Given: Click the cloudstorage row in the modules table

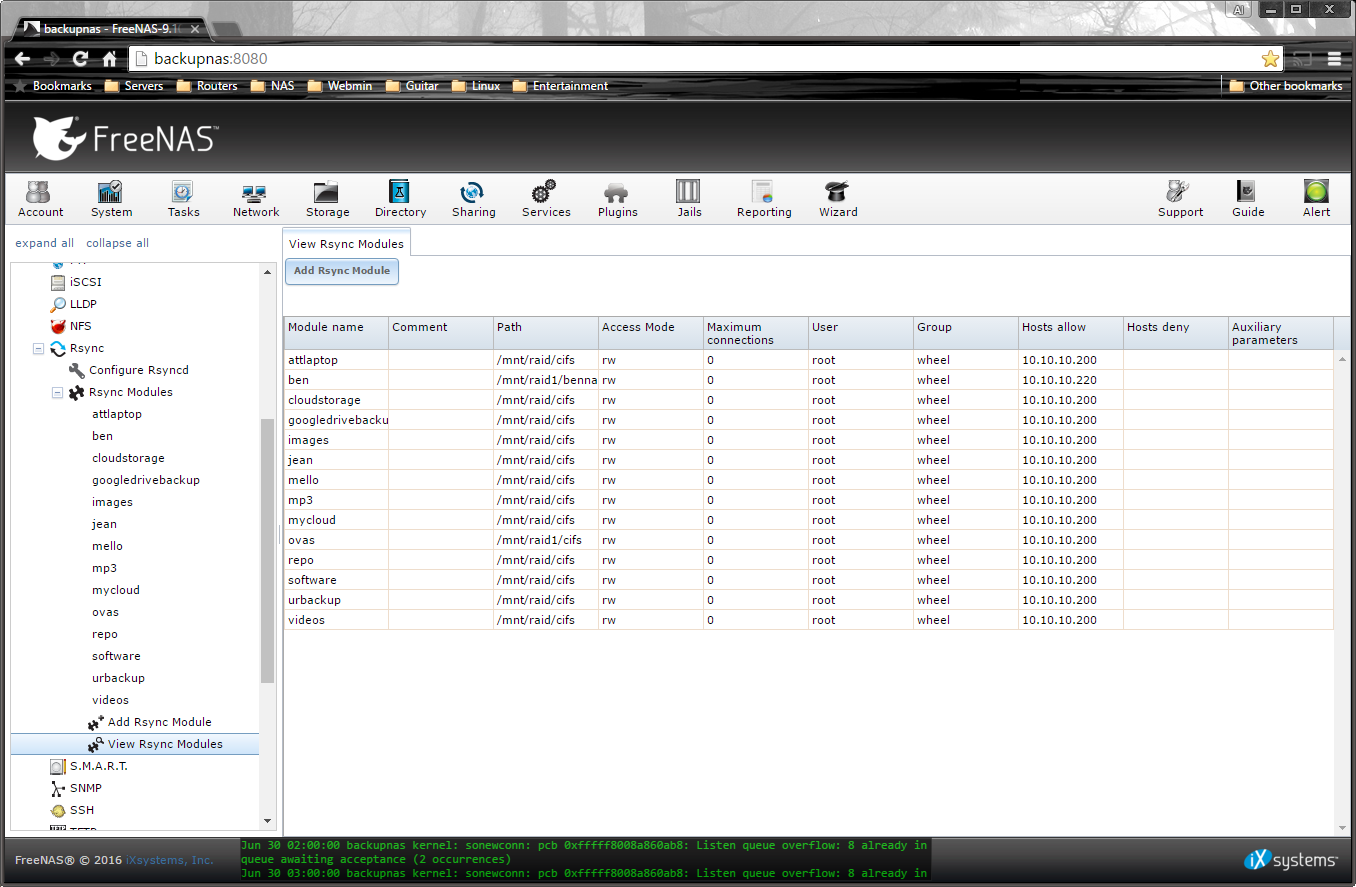Looking at the screenshot, I should coord(808,400).
